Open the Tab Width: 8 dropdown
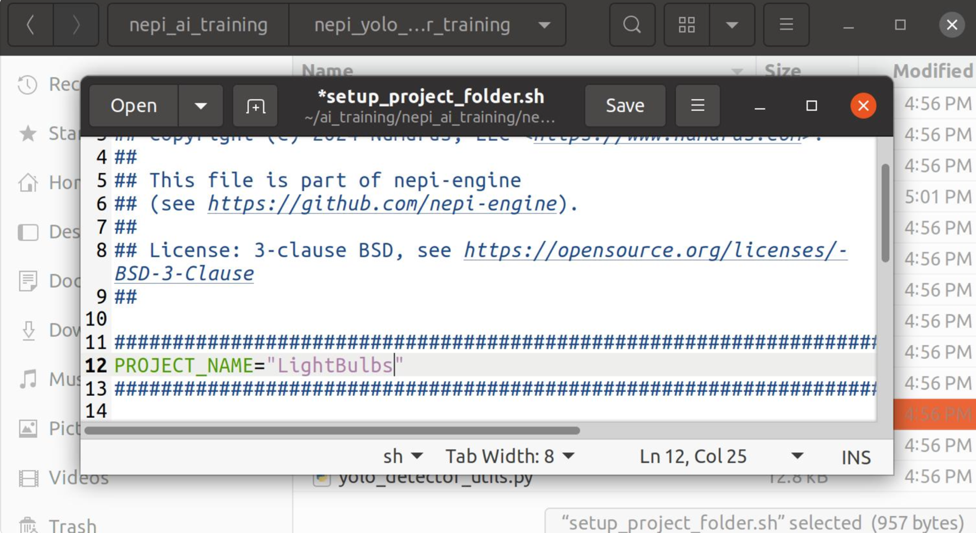 [x=510, y=457]
